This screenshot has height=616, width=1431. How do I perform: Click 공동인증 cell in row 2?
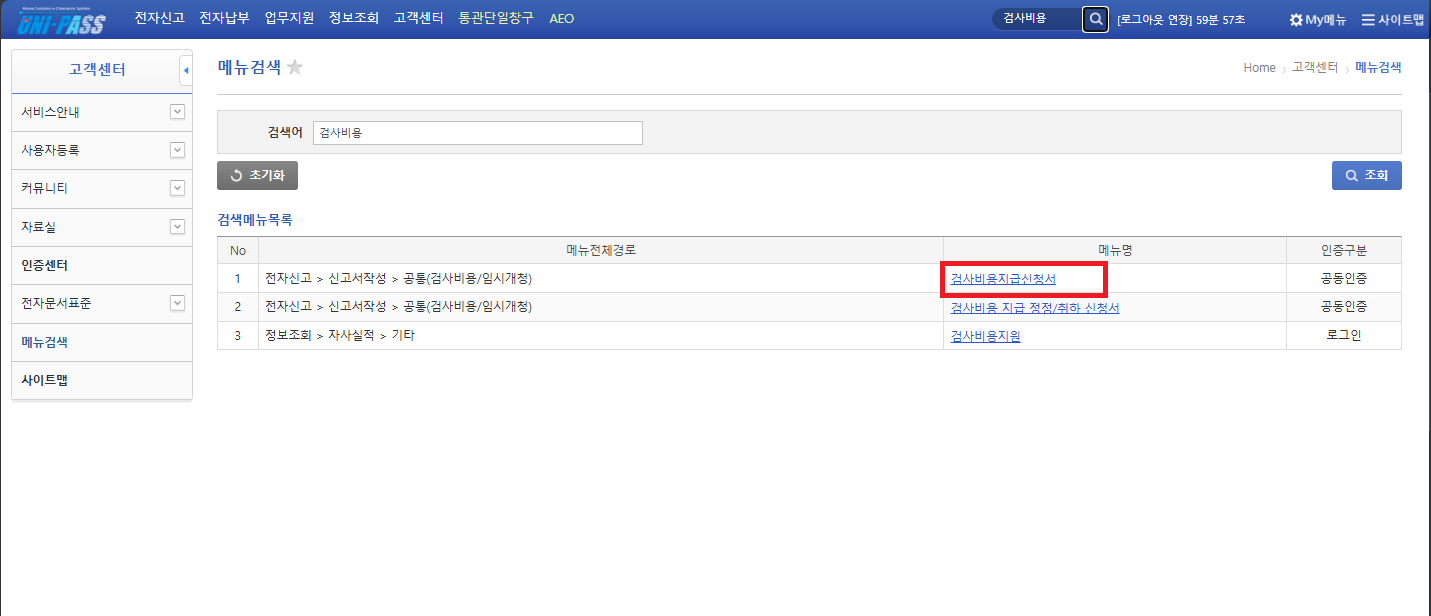point(1344,307)
